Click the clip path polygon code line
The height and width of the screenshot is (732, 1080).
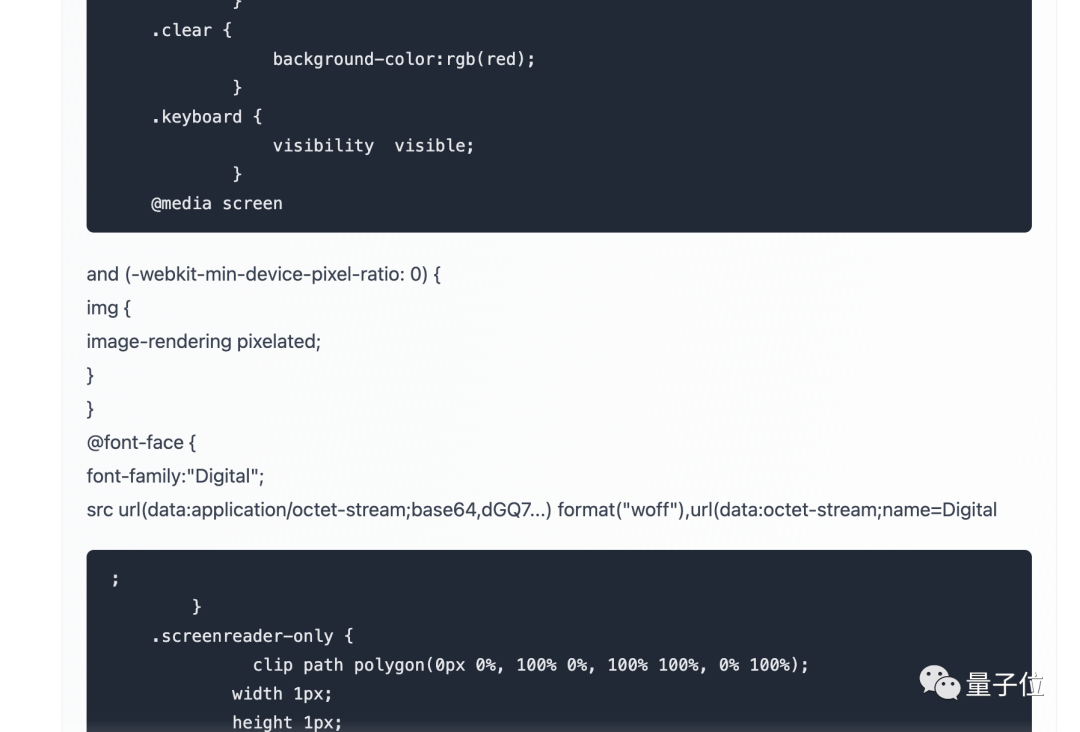[x=530, y=665]
